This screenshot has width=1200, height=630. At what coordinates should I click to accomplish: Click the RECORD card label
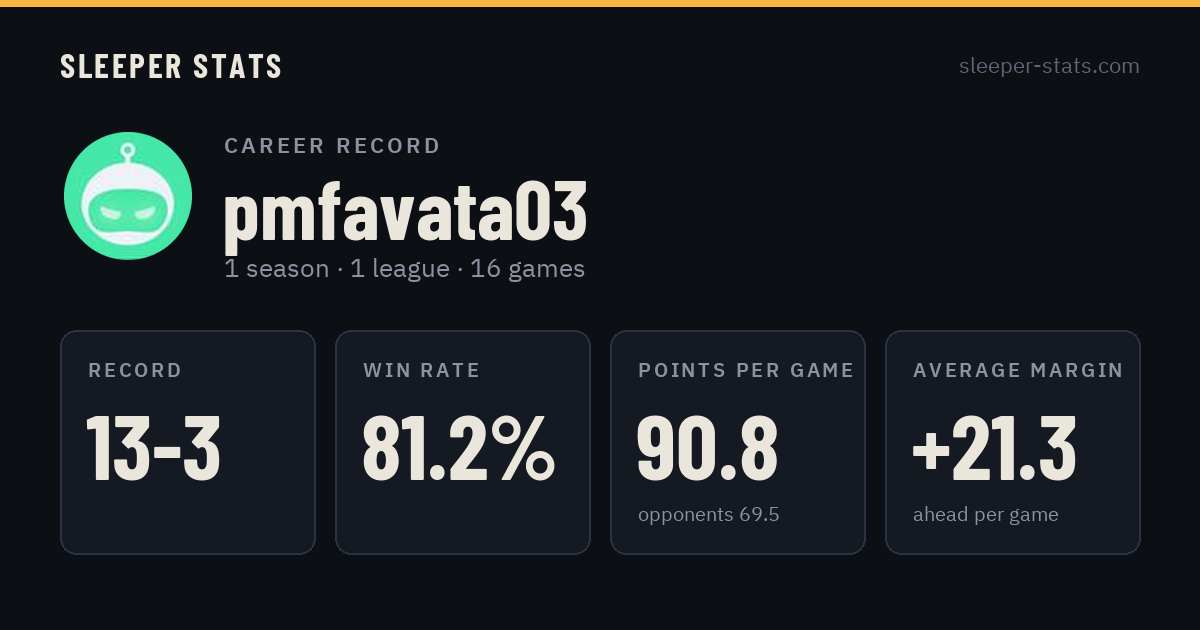click(135, 370)
